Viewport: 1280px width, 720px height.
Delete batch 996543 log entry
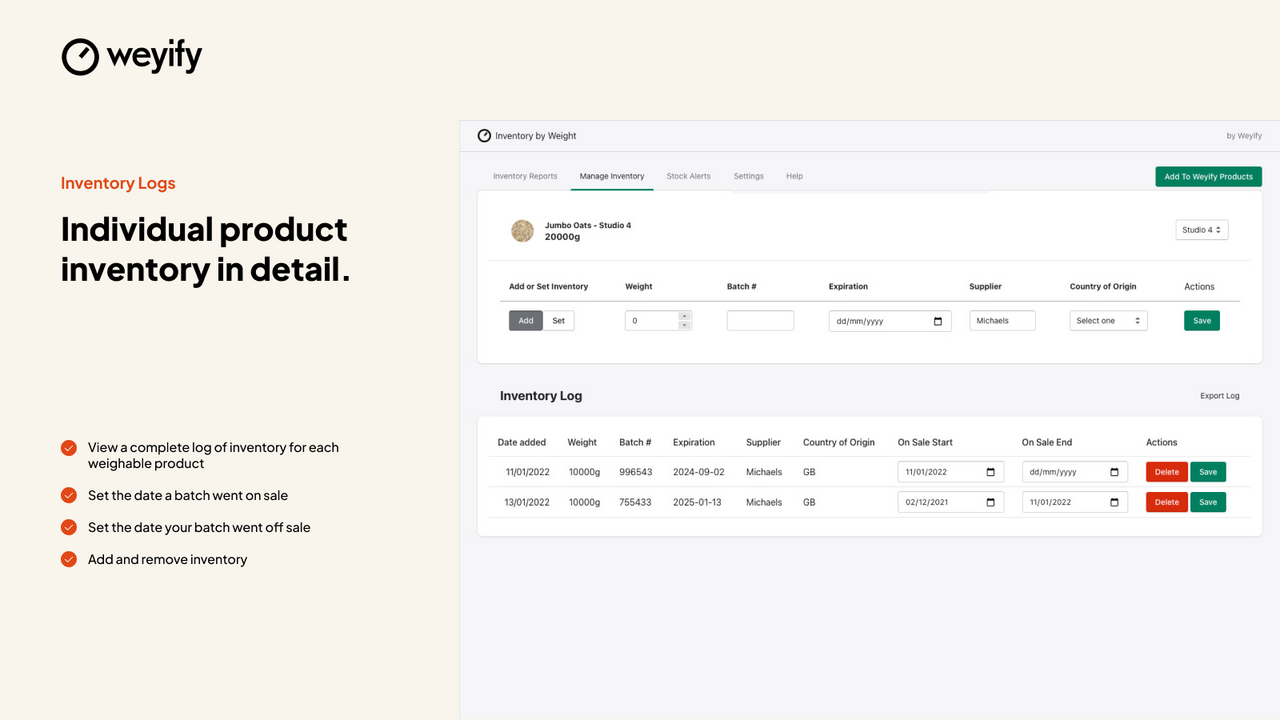click(1167, 472)
